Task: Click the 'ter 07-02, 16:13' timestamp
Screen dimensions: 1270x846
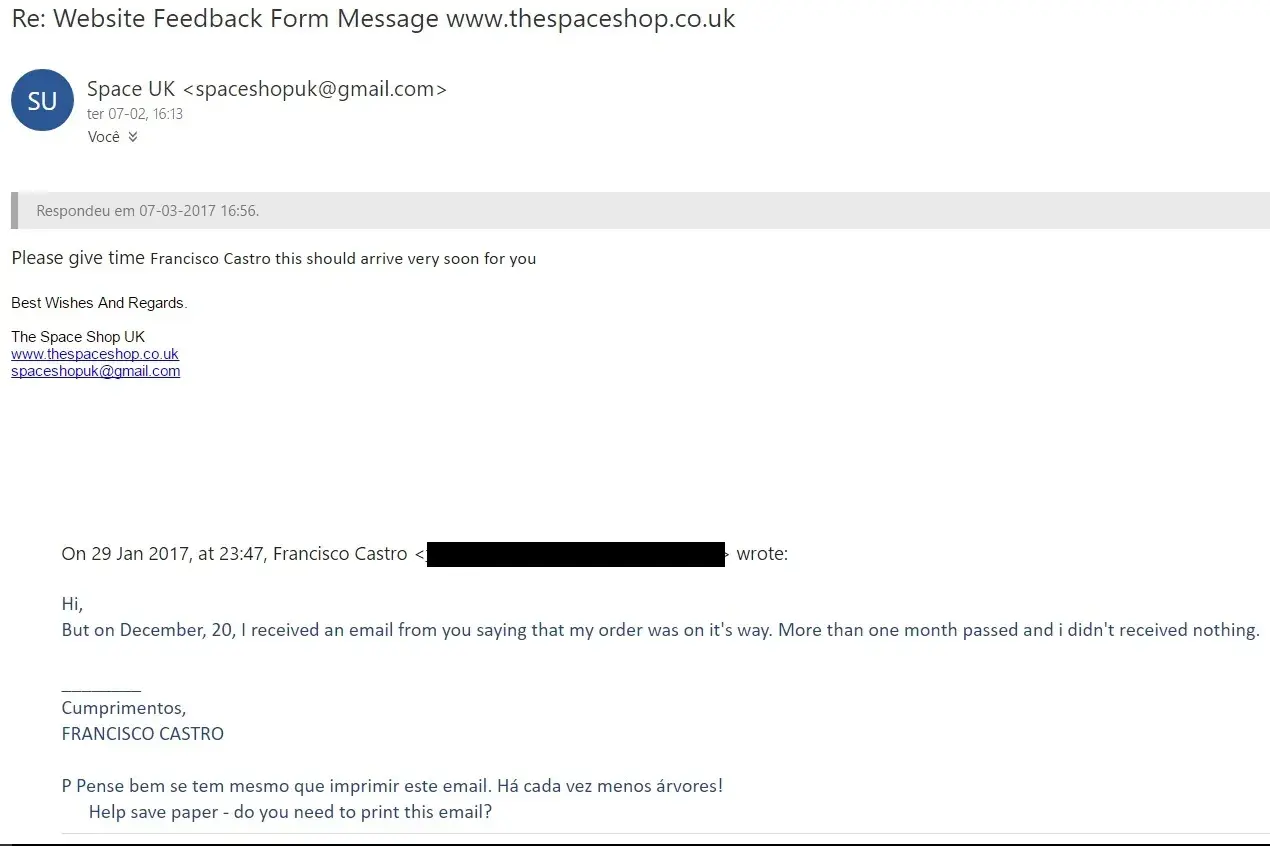Action: click(135, 114)
